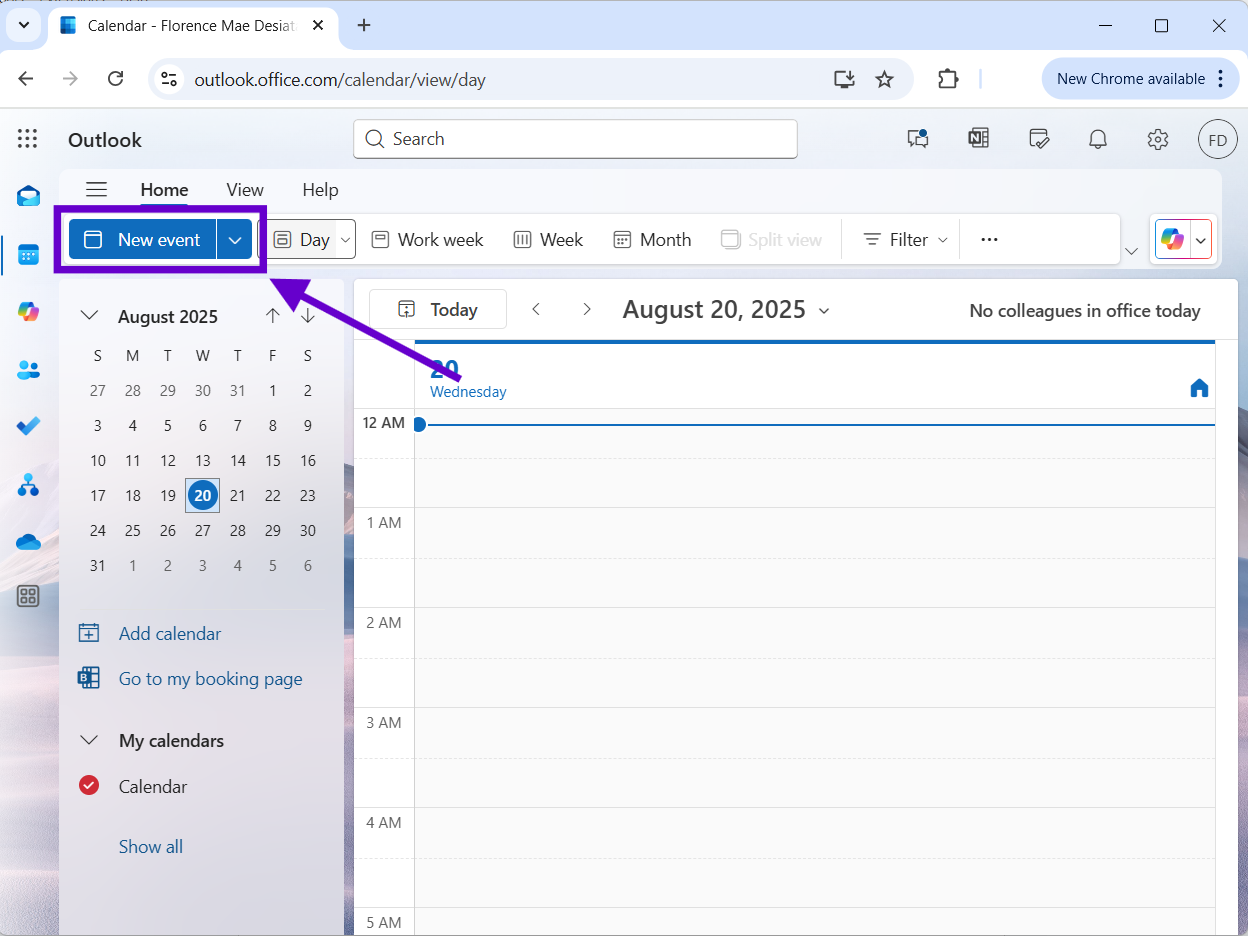The height and width of the screenshot is (936, 1248).
Task: Click the Copilot icon in ribbon
Action: tap(1172, 240)
